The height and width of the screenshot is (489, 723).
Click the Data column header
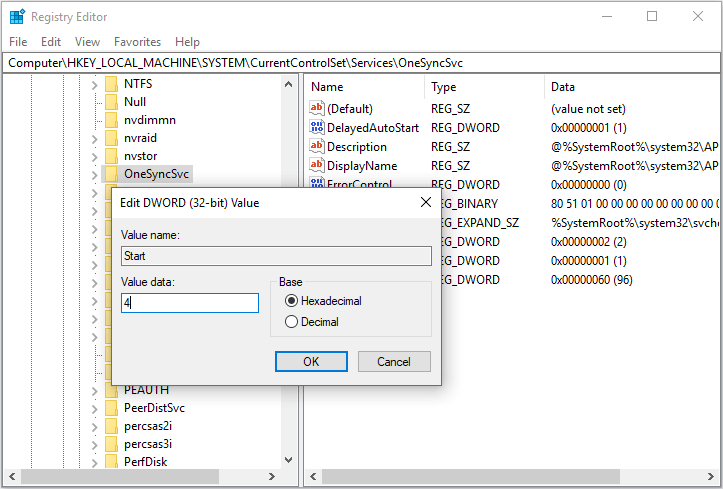(563, 87)
